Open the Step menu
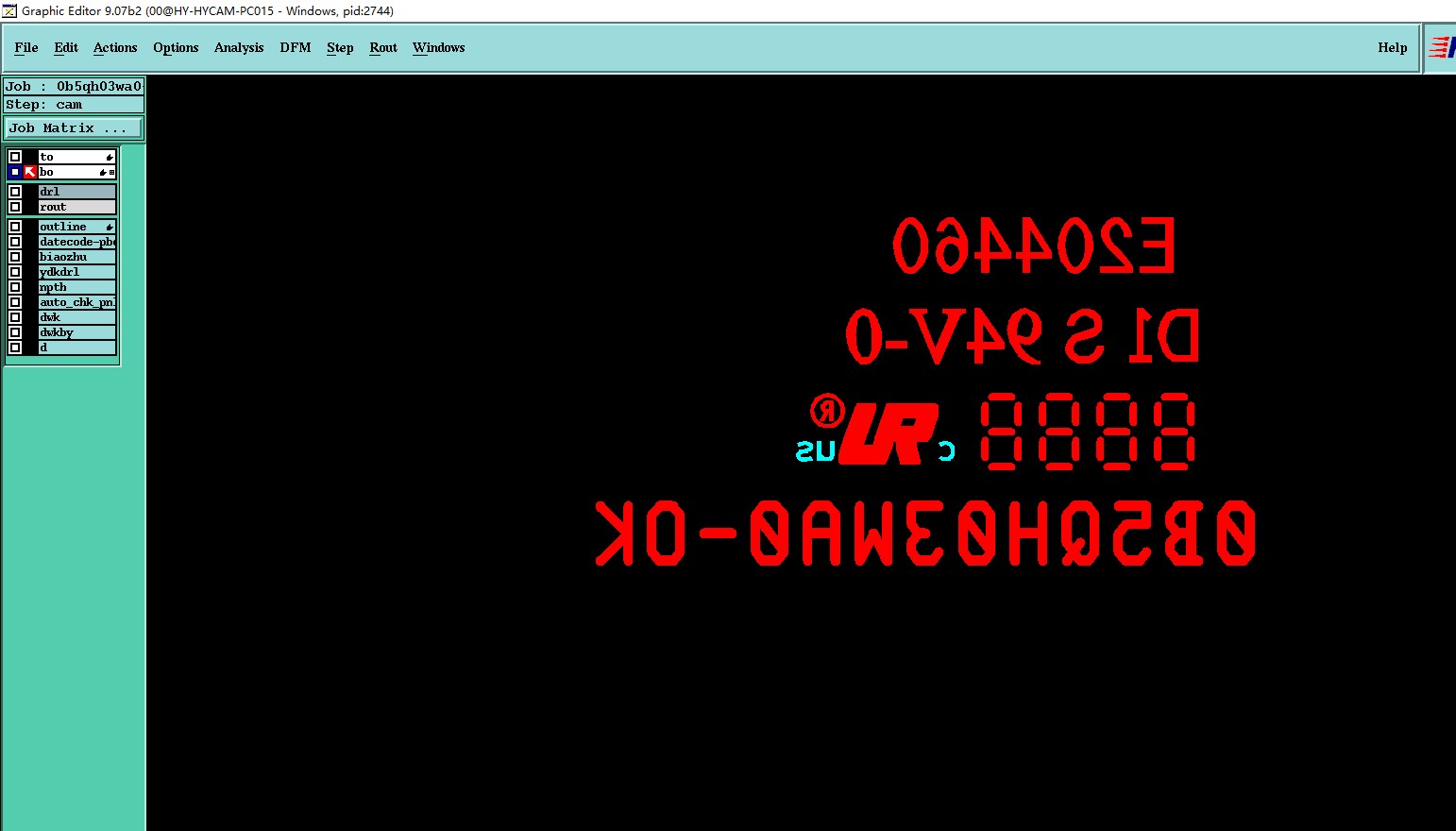 click(x=340, y=47)
